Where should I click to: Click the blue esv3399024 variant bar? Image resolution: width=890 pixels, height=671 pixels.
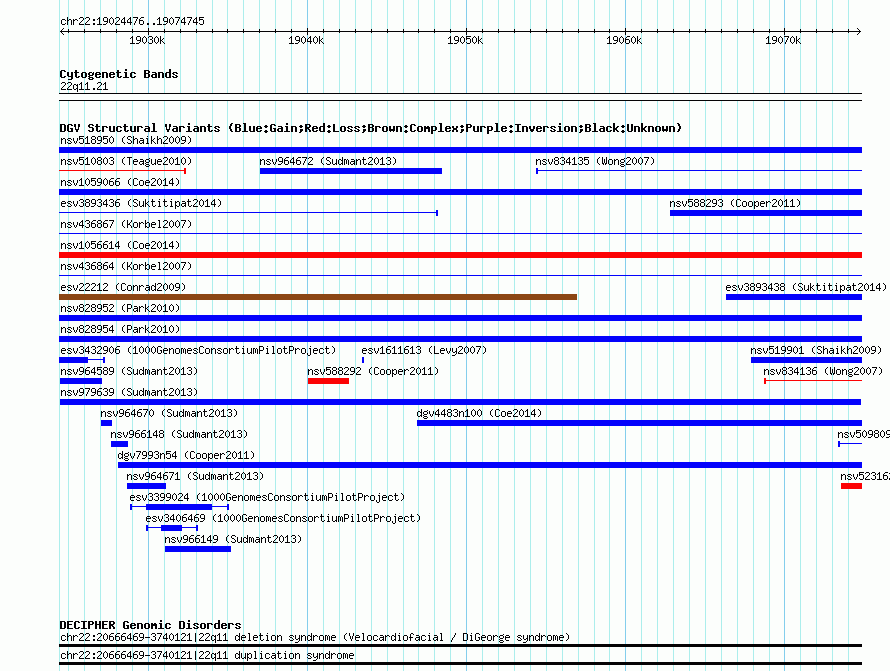[179, 507]
